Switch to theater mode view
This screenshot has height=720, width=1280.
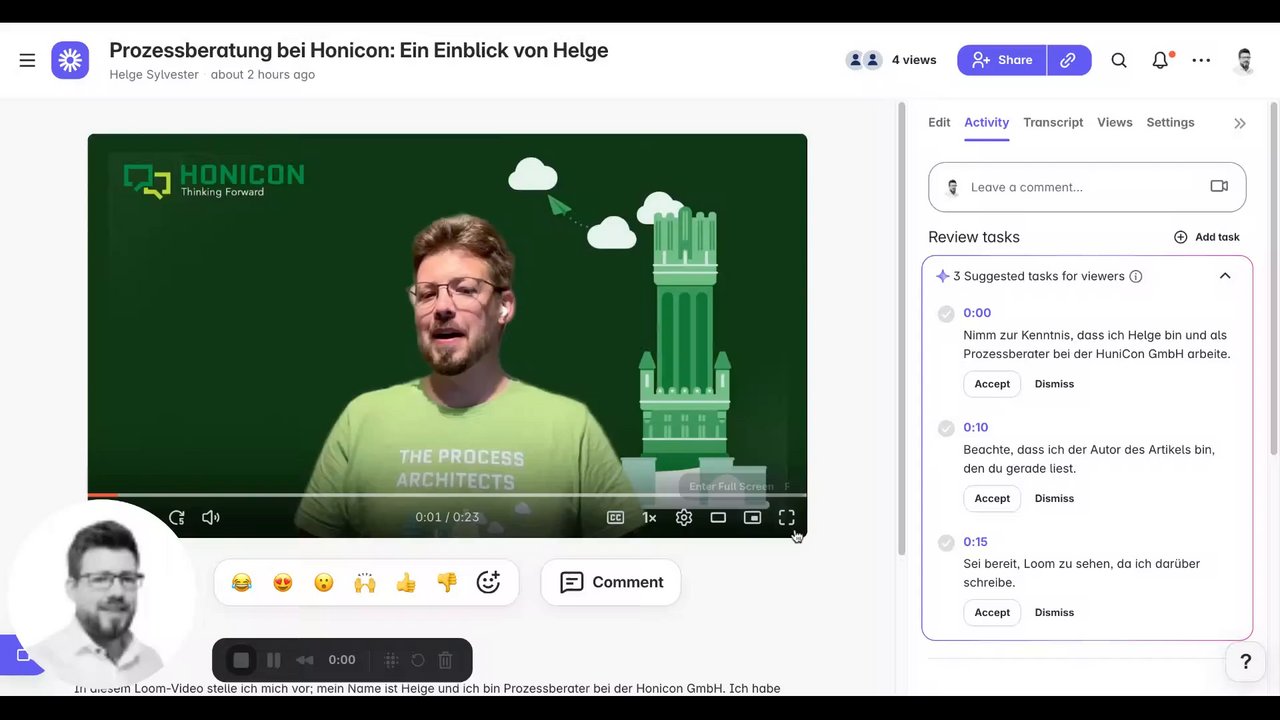[718, 517]
